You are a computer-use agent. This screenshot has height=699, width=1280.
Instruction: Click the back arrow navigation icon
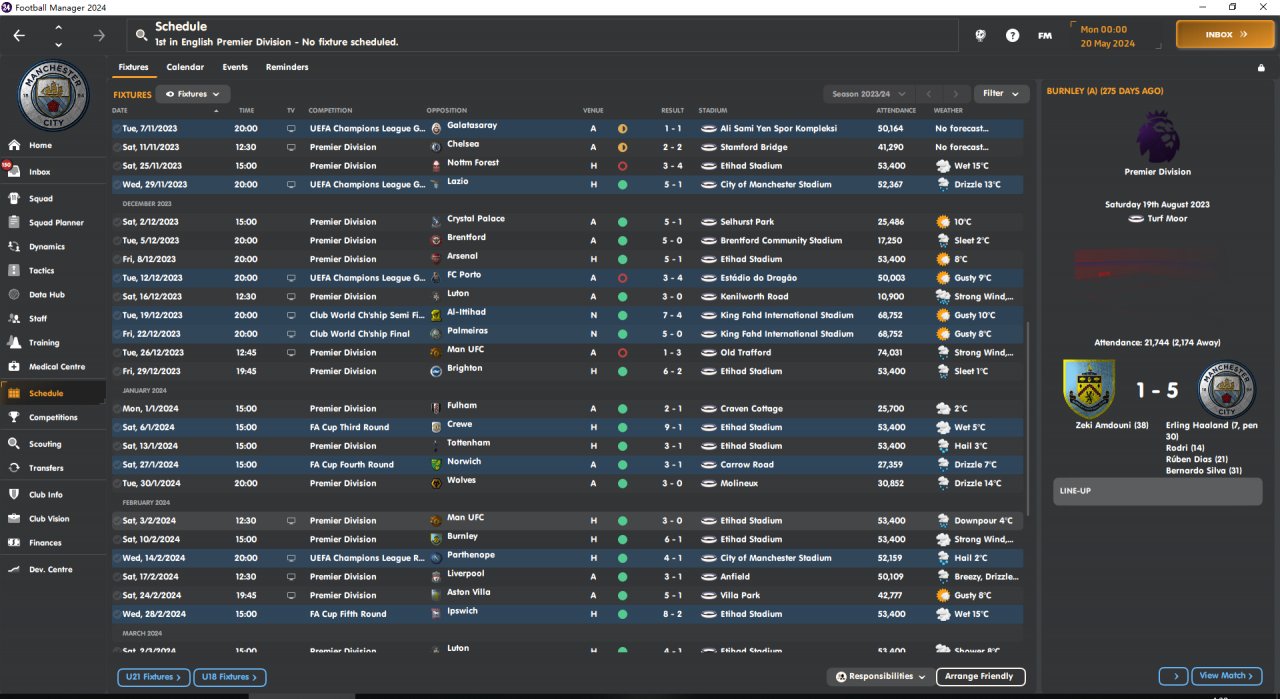point(20,35)
